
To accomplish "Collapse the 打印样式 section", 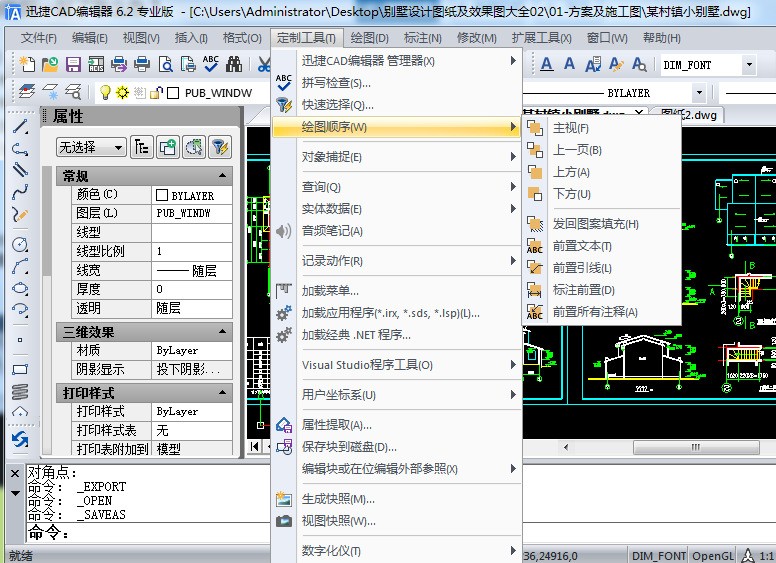I will click(x=222, y=393).
